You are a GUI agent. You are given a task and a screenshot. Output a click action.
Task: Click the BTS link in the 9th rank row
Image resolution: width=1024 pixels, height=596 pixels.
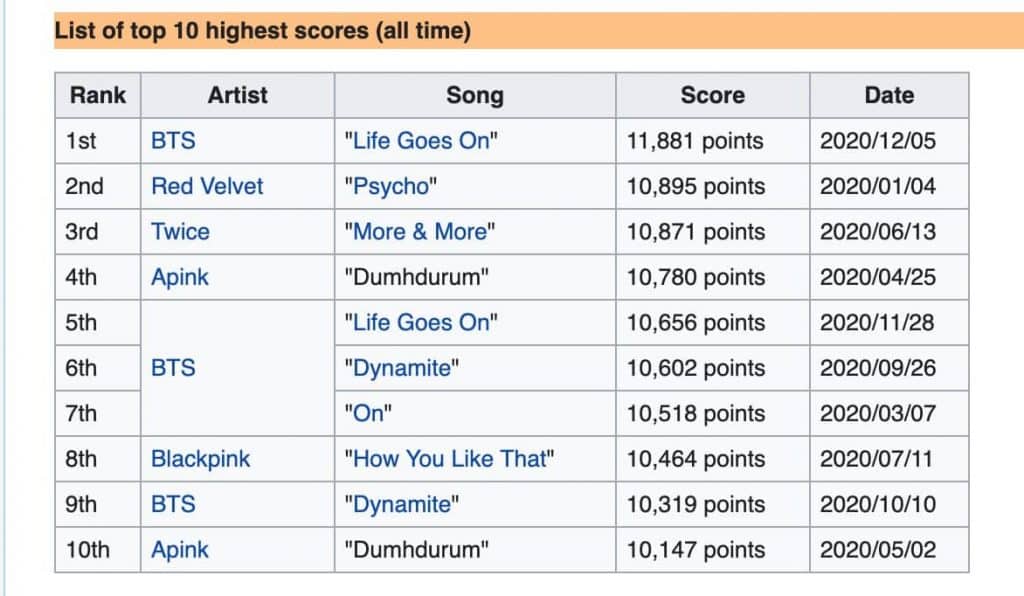[x=173, y=504]
